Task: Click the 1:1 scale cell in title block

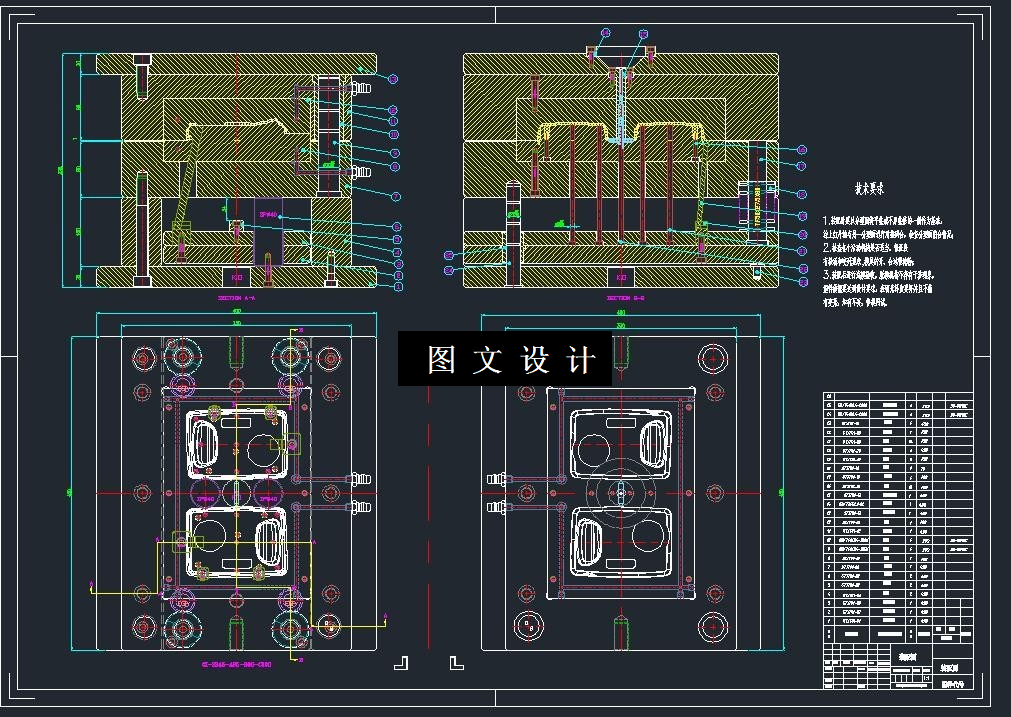Action: point(927,678)
